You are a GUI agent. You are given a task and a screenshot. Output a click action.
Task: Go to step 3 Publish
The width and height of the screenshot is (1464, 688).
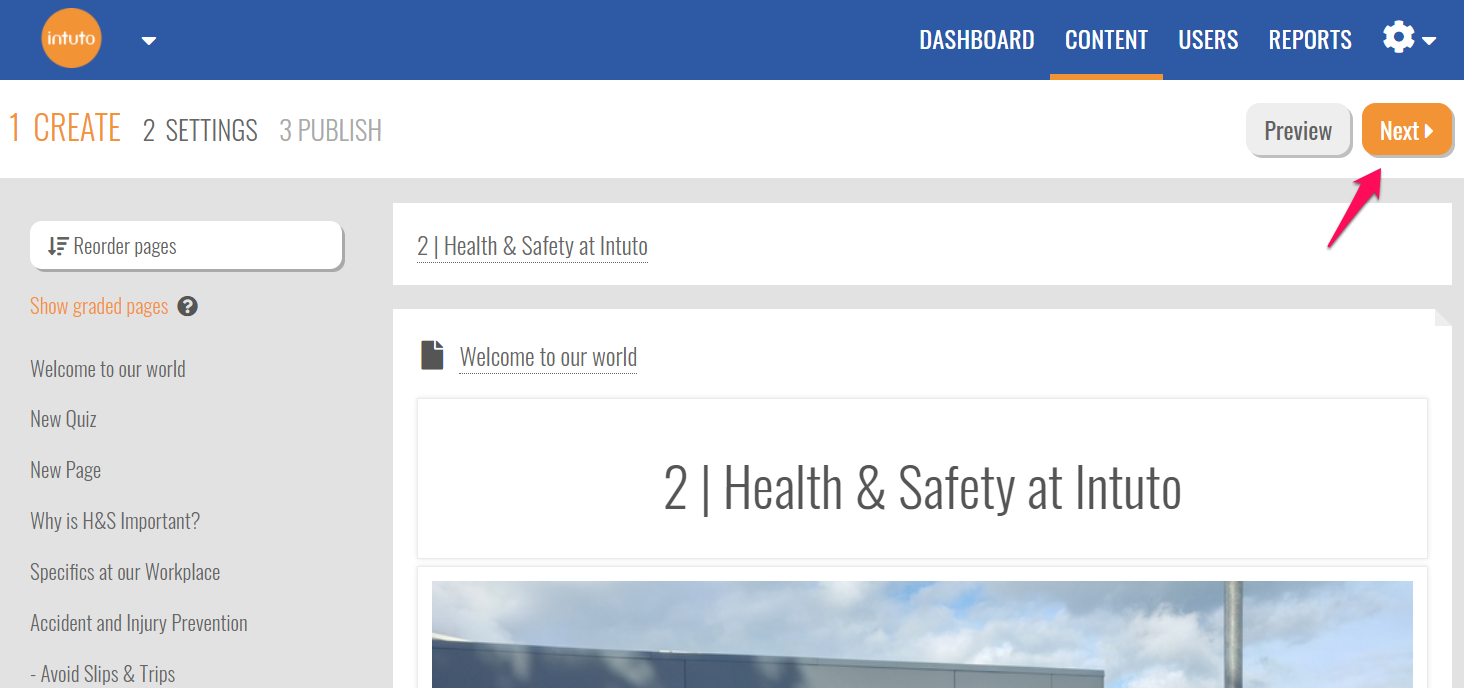pos(330,130)
